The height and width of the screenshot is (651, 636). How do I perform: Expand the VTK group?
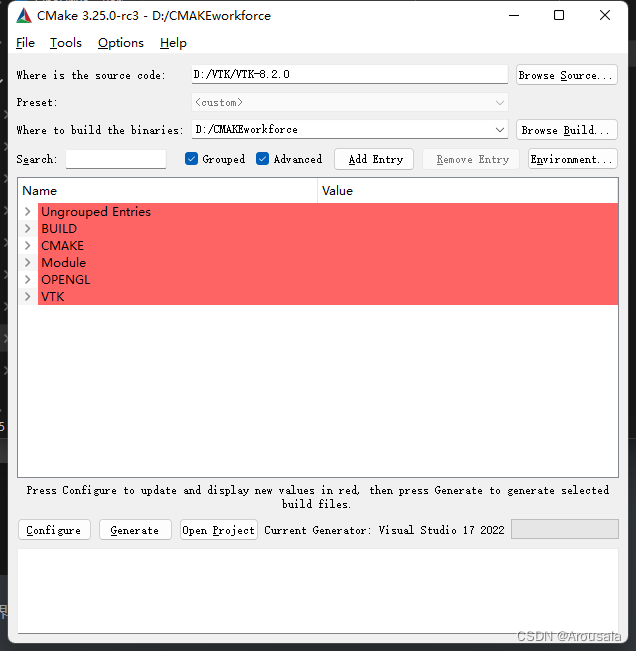(28, 297)
